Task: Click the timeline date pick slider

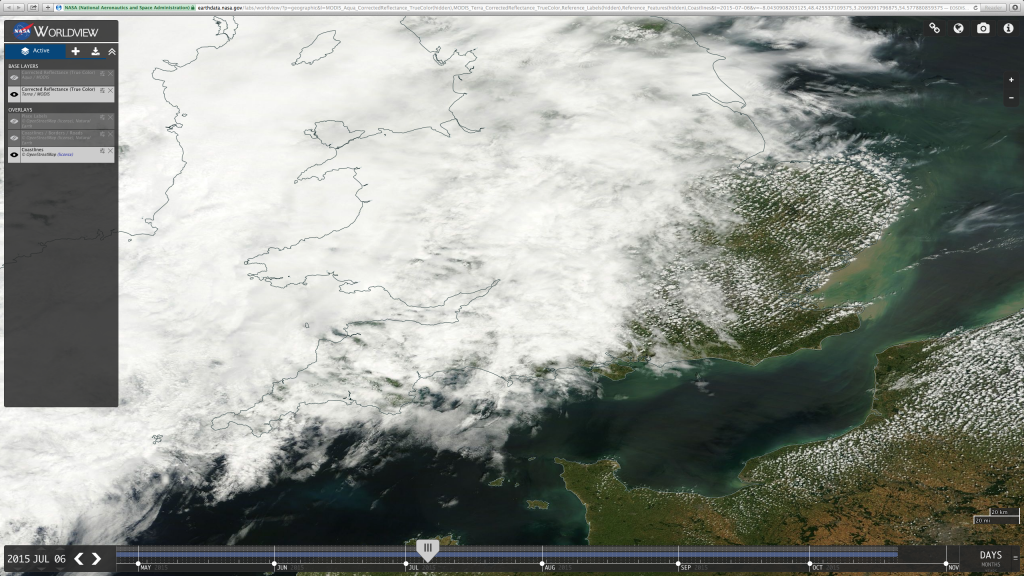Action: 427,549
